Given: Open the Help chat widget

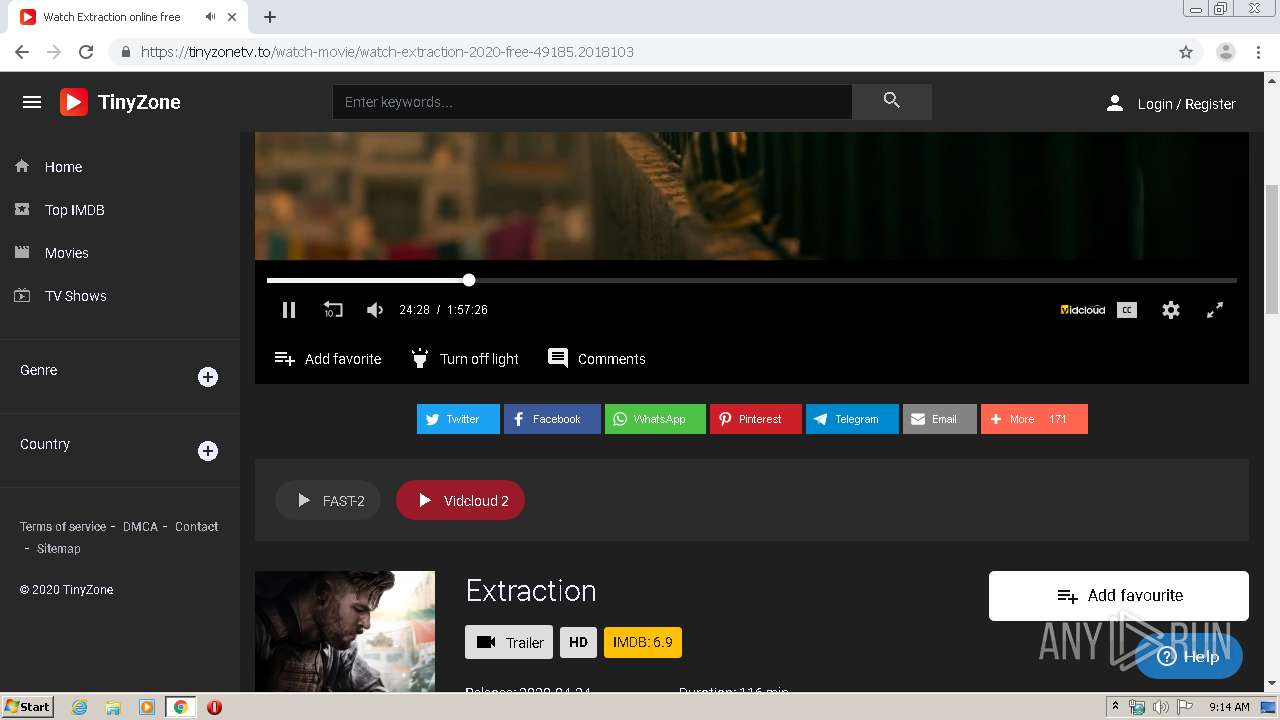Looking at the screenshot, I should coord(1189,656).
